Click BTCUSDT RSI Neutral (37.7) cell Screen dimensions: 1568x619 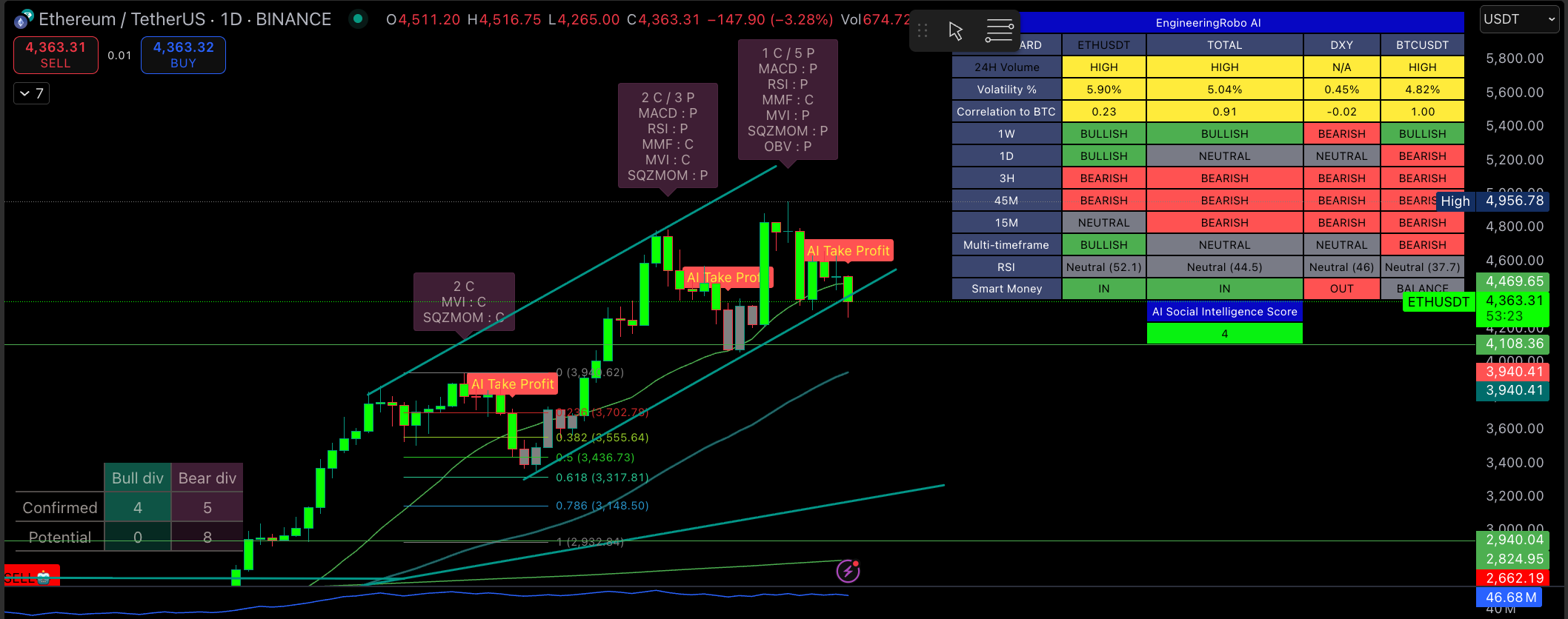(x=1422, y=267)
